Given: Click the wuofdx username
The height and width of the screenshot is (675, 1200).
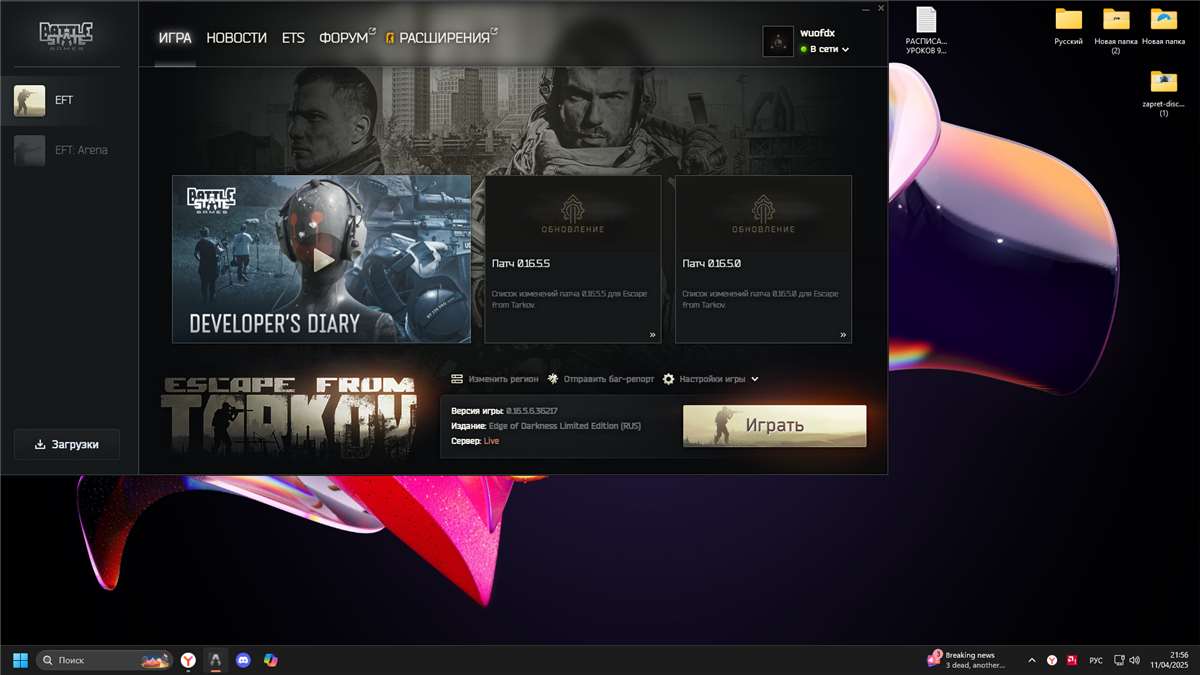Looking at the screenshot, I should 818,33.
